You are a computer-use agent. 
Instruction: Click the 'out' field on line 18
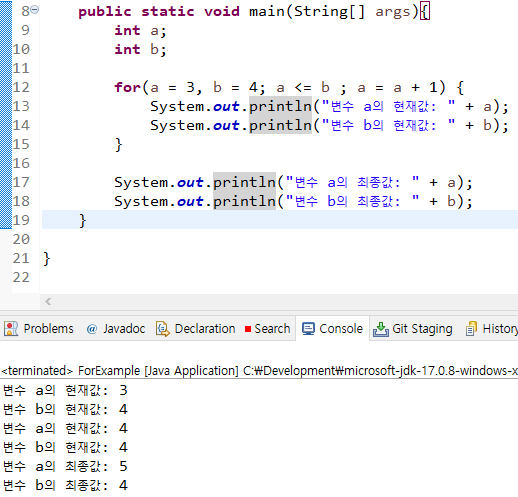(190, 201)
